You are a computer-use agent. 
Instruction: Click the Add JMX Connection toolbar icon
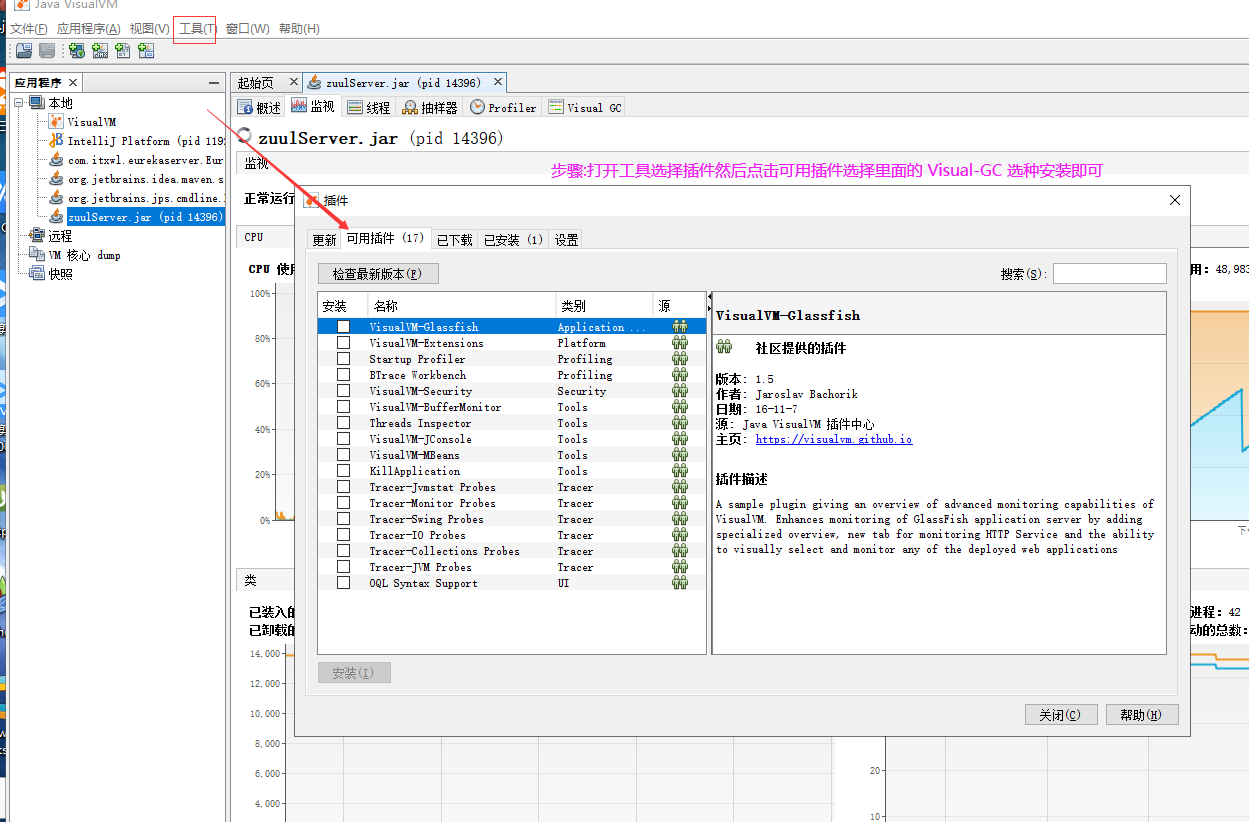point(100,50)
